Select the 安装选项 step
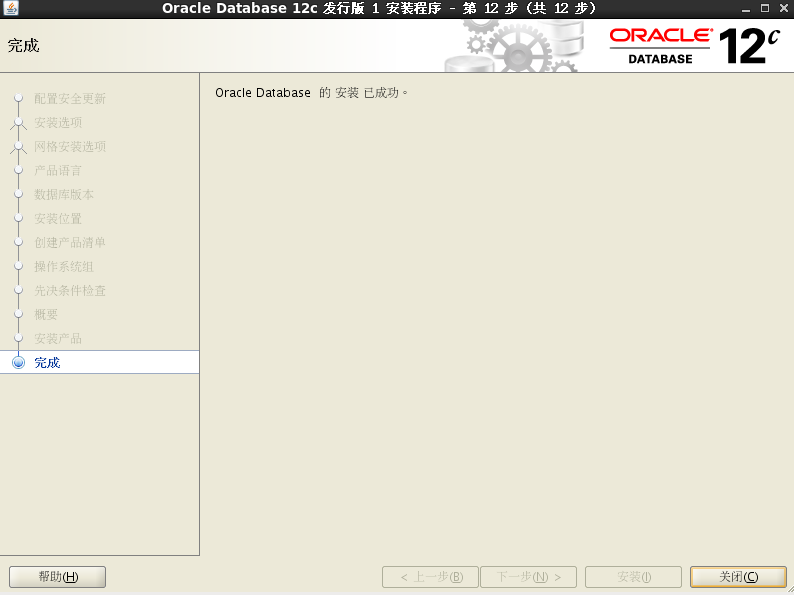794x595 pixels. [58, 123]
